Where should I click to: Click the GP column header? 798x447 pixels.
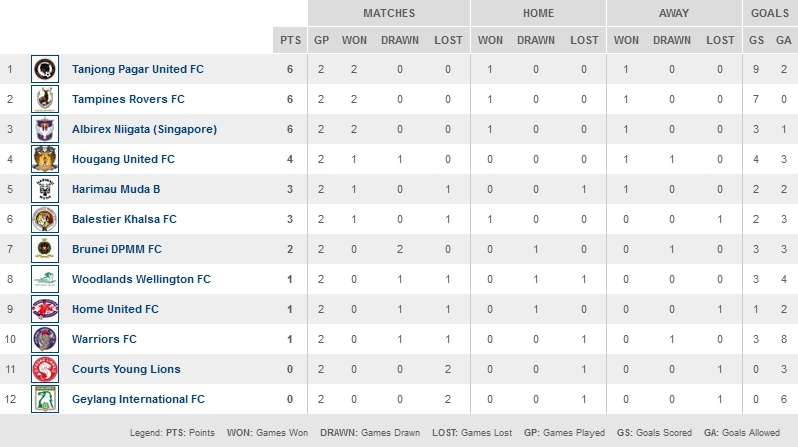point(321,40)
